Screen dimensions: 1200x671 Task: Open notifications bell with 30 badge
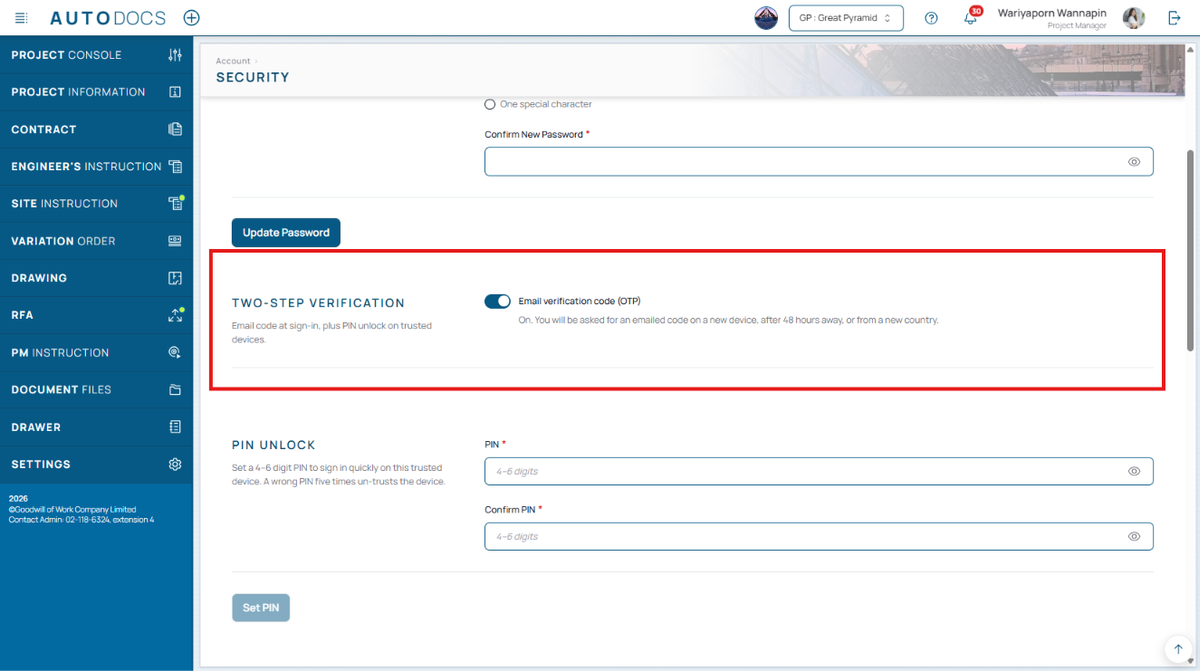pos(971,17)
